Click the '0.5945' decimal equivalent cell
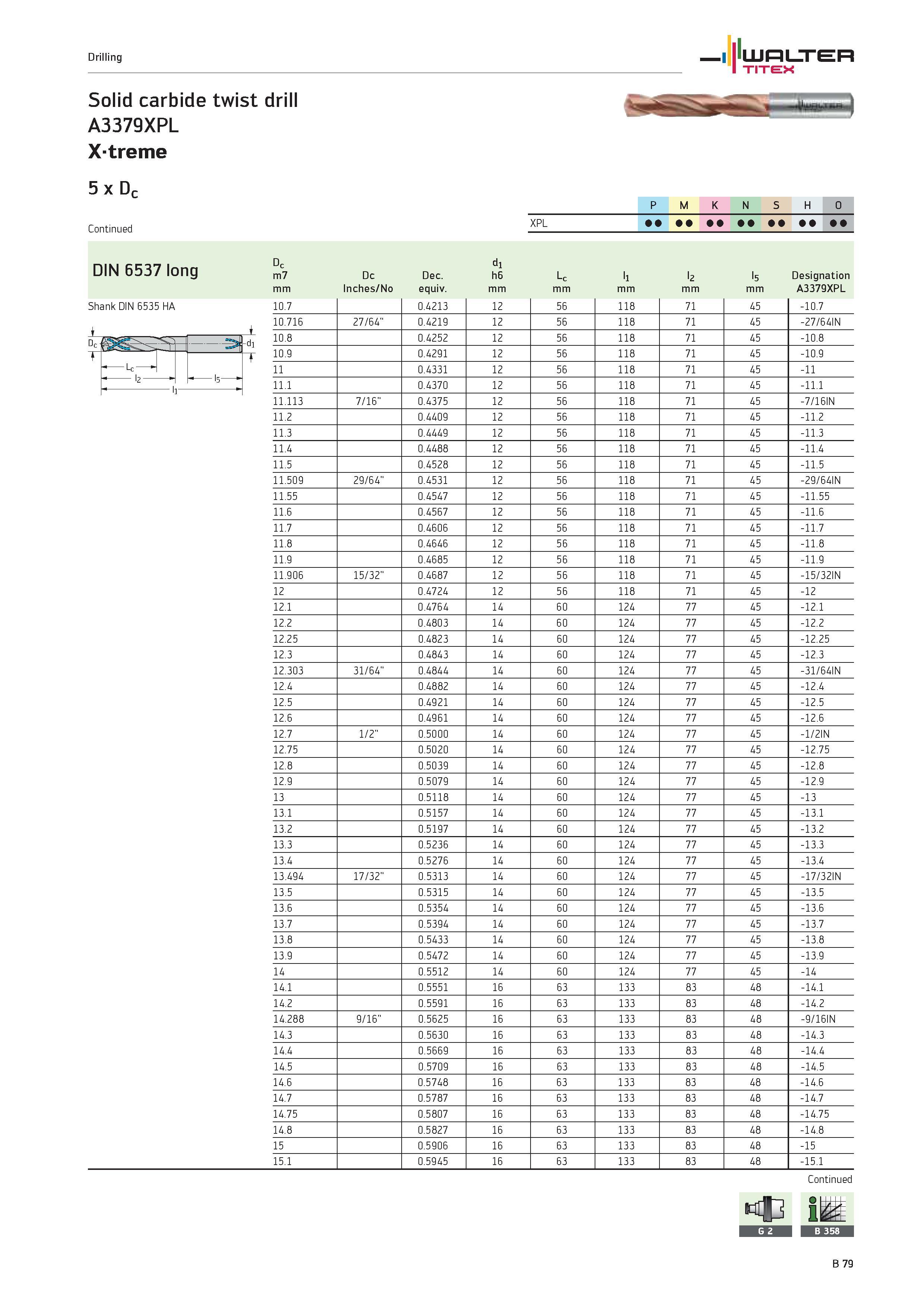 click(433, 1161)
